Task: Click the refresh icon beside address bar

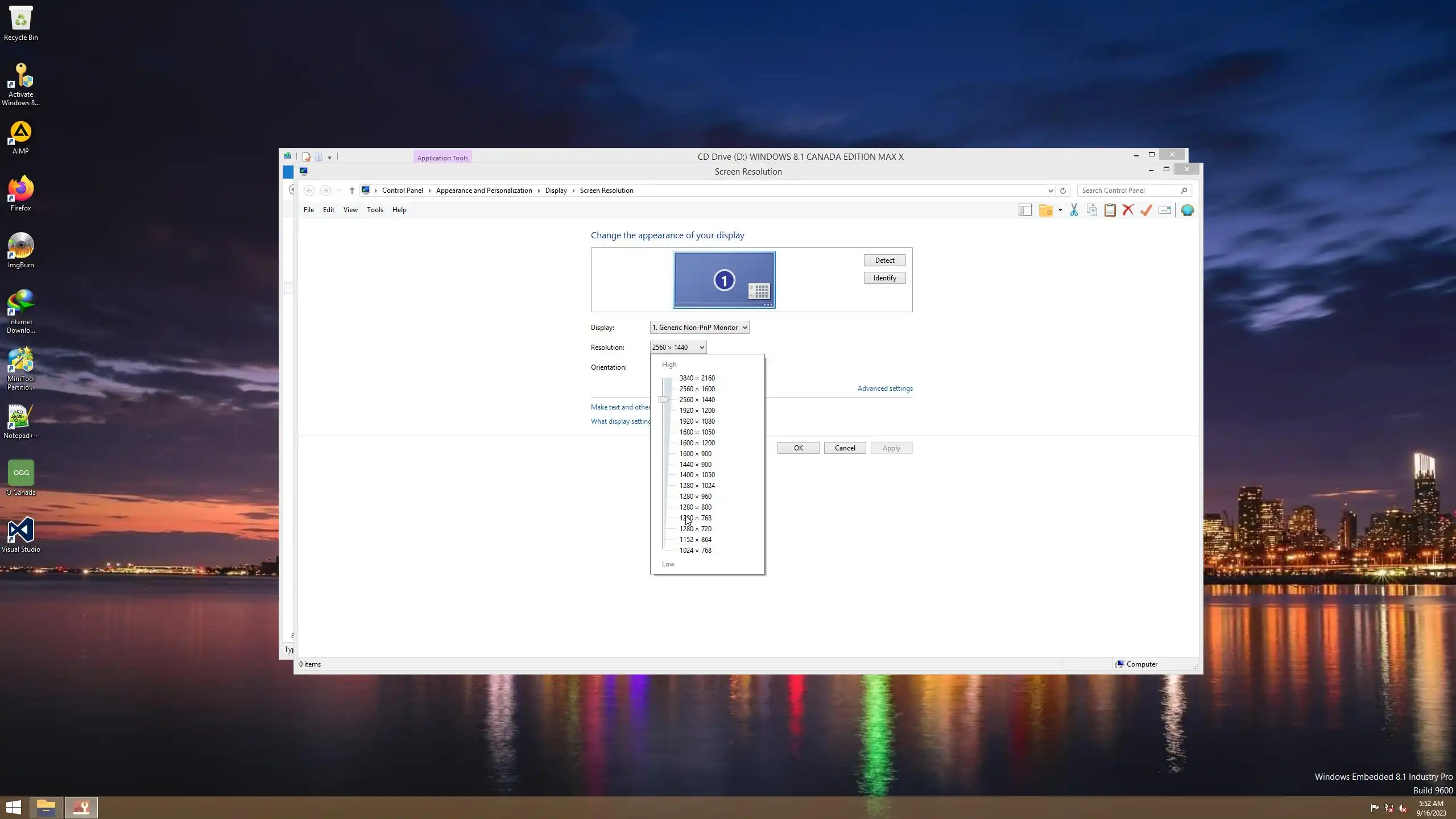Action: point(1062,191)
